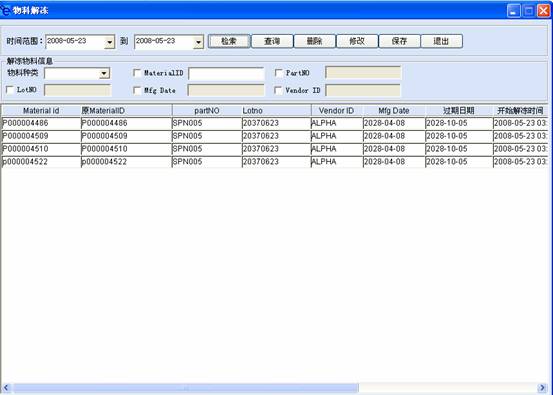The image size is (553, 395).
Task: Select Material id cell P000004486
Action: pyautogui.click(x=41, y=123)
